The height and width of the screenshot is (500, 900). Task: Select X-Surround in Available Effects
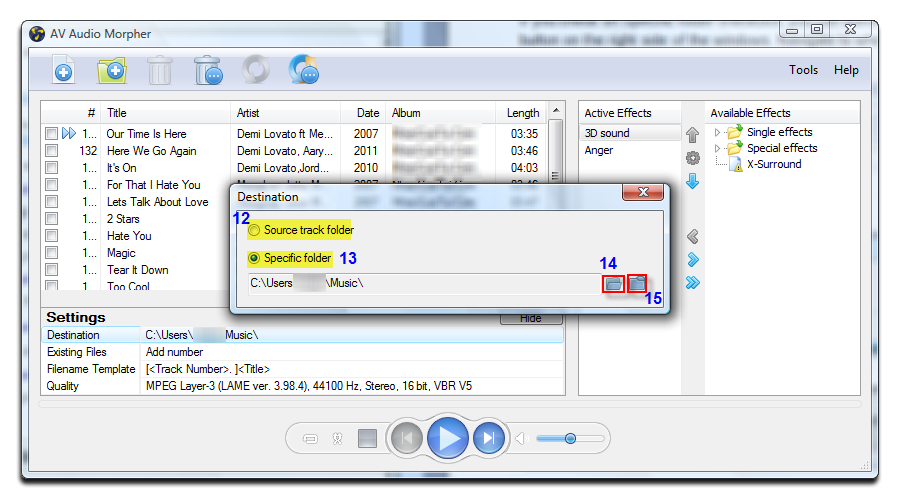pyautogui.click(x=774, y=164)
